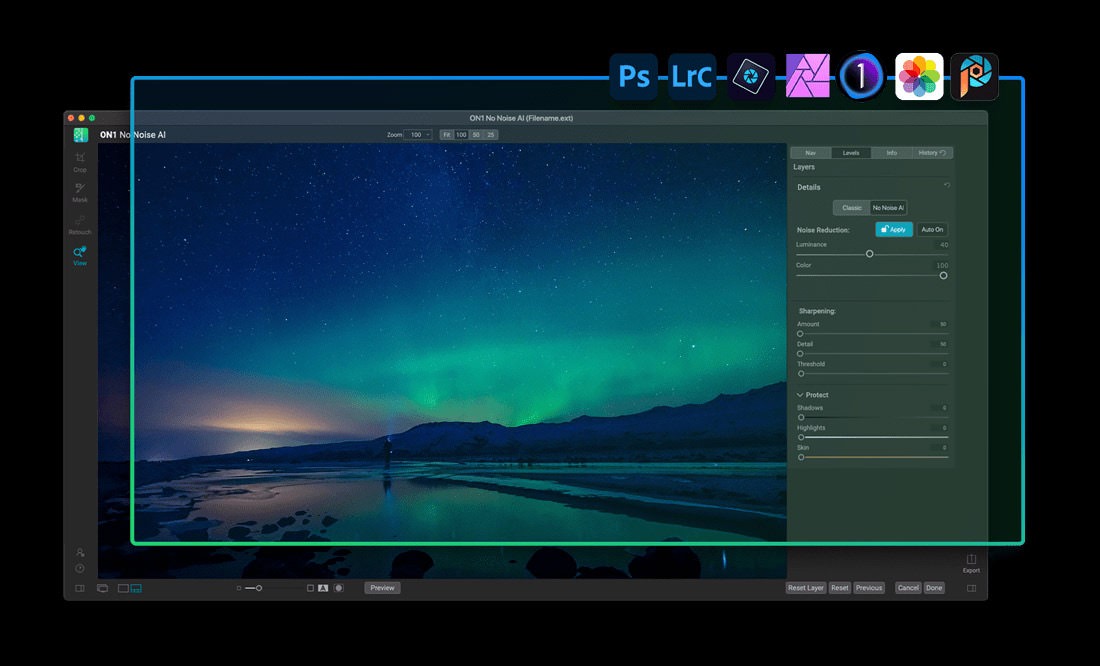Click the Affinity Photo icon
Screen dimensions: 1100x666
807,76
